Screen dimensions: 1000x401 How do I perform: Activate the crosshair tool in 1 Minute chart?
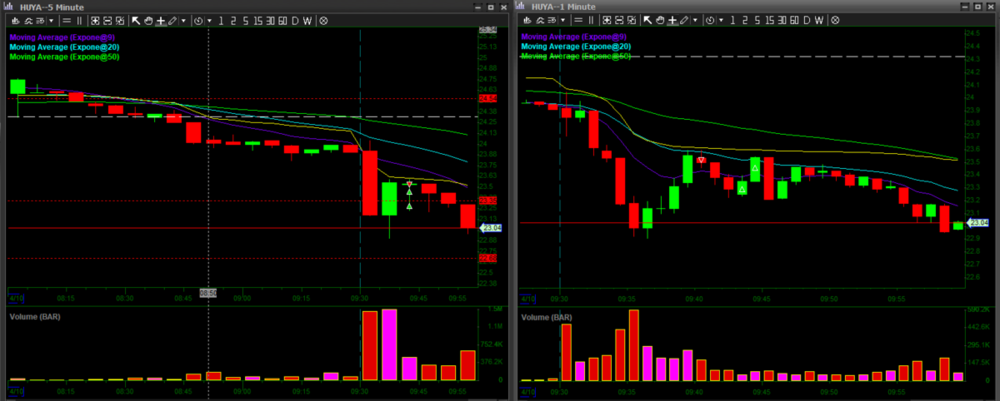click(x=672, y=21)
